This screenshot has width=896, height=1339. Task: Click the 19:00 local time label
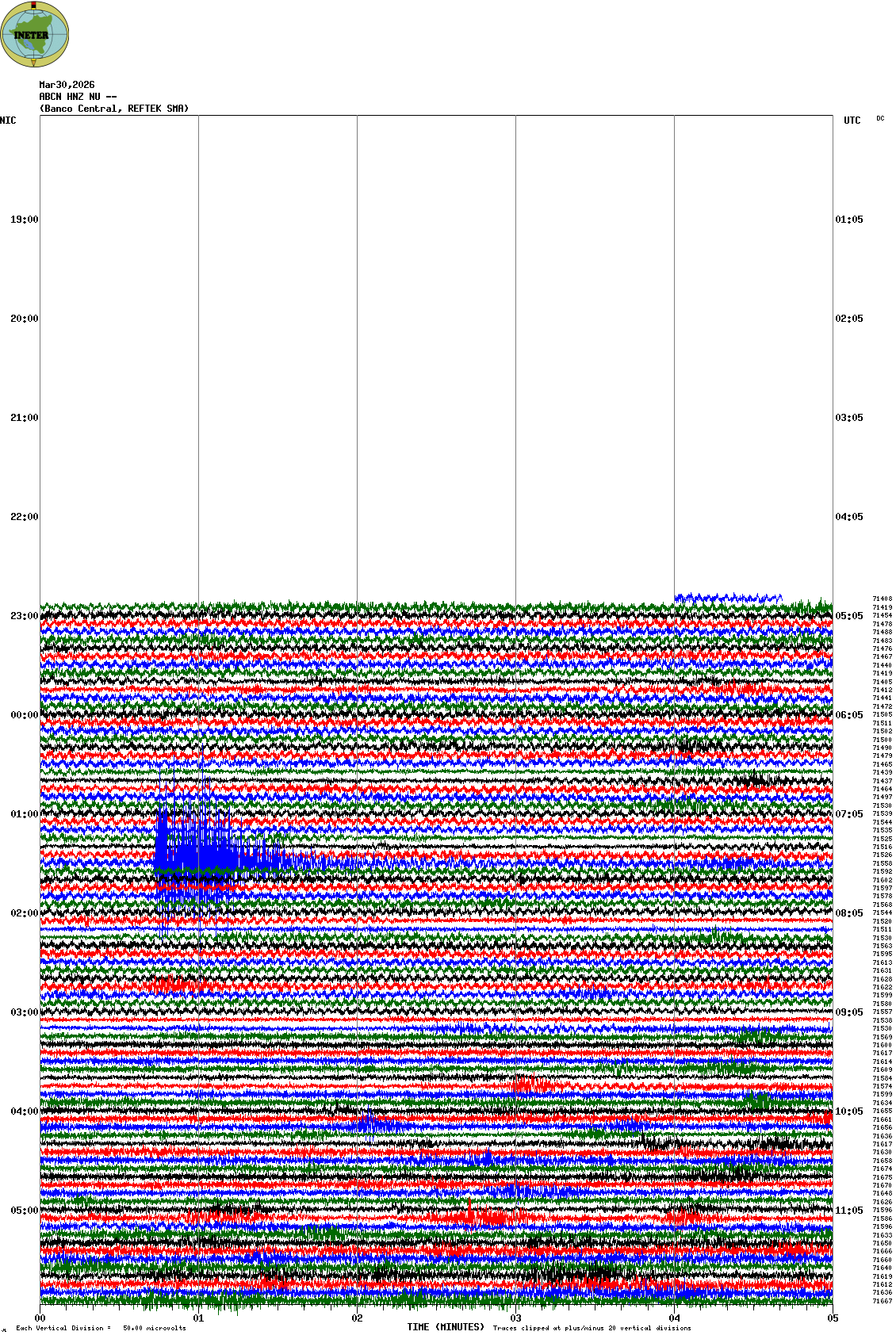(24, 220)
